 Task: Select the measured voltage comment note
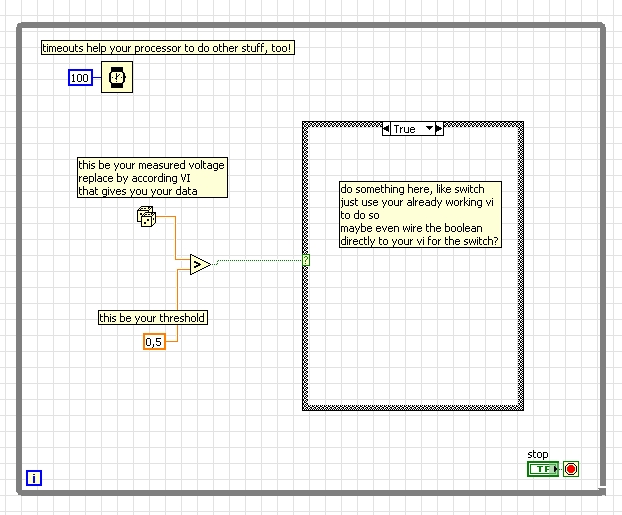pyautogui.click(x=152, y=177)
